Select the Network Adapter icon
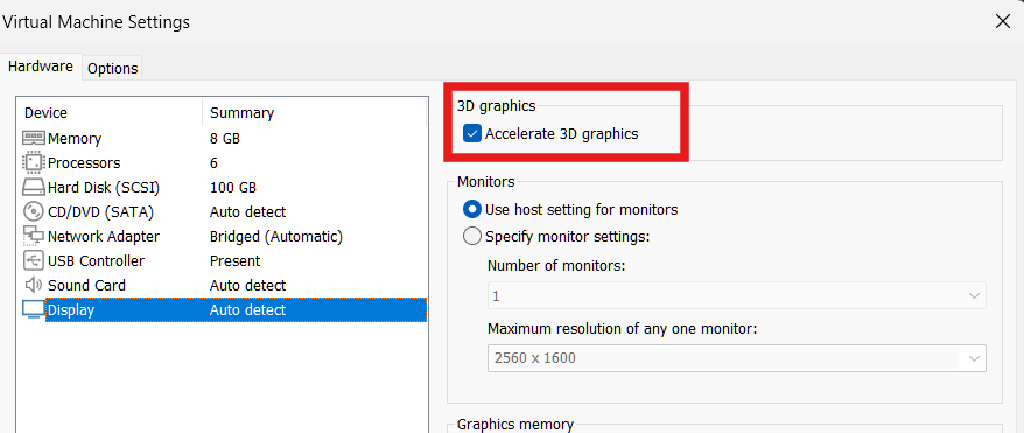The height and width of the screenshot is (433, 1024). [x=33, y=236]
